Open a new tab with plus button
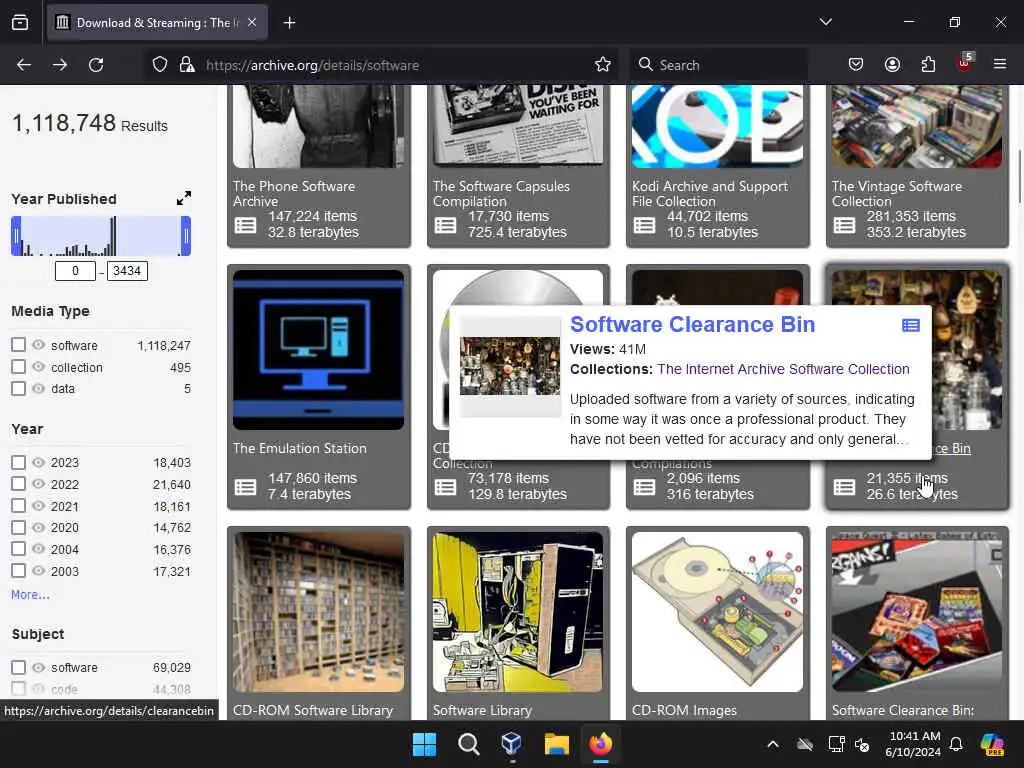 [x=289, y=23]
